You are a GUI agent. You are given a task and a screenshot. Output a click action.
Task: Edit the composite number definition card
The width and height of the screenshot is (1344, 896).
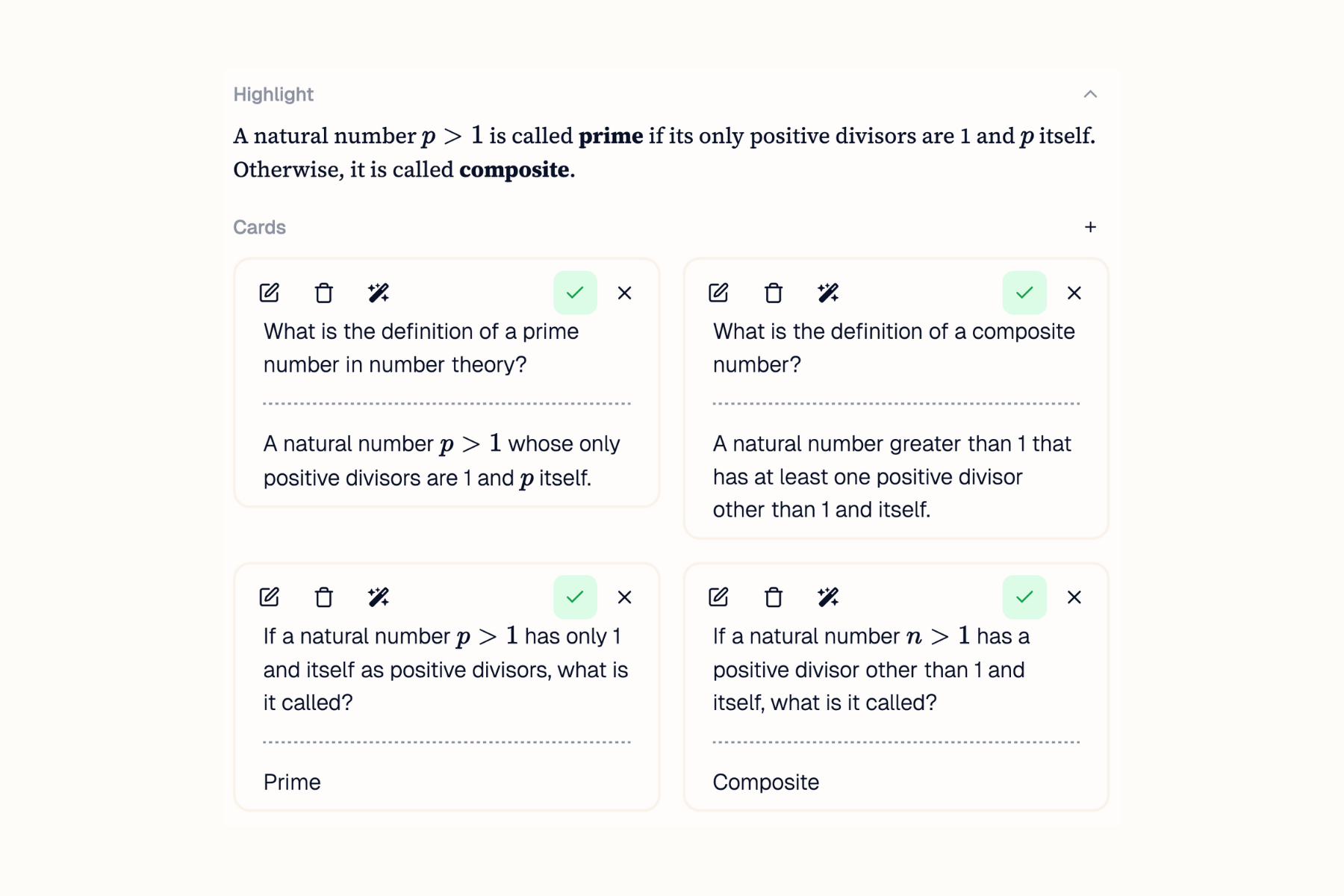pyautogui.click(x=719, y=293)
